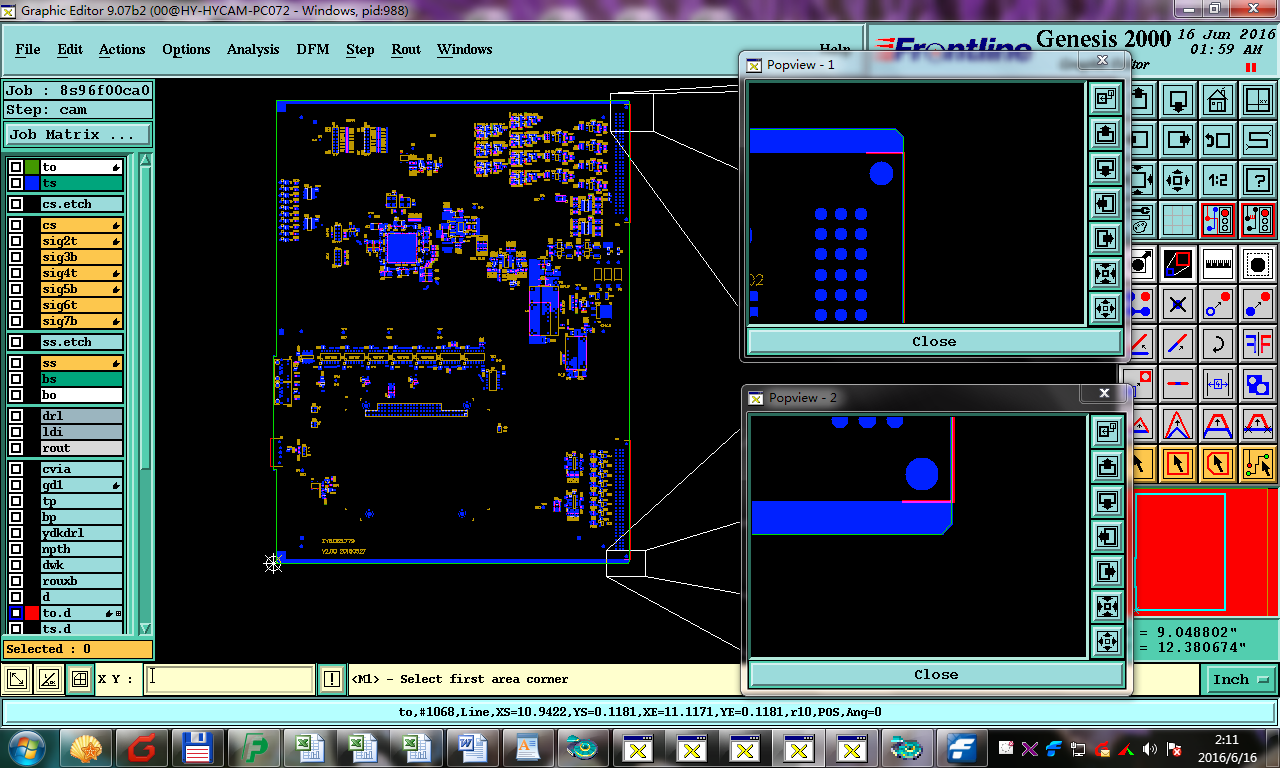This screenshot has width=1280, height=768.
Task: Click the floppy disk save icon in the taskbar
Action: [x=199, y=748]
